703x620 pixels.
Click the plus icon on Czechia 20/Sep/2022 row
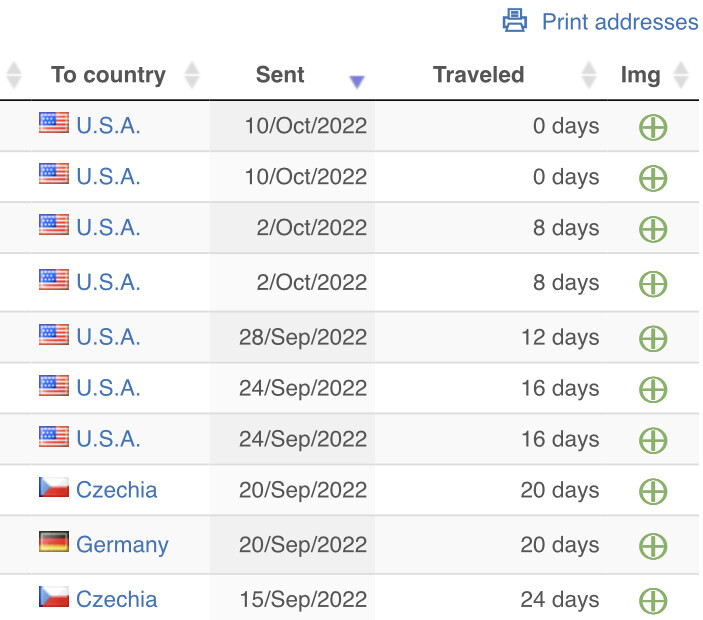pyautogui.click(x=653, y=491)
